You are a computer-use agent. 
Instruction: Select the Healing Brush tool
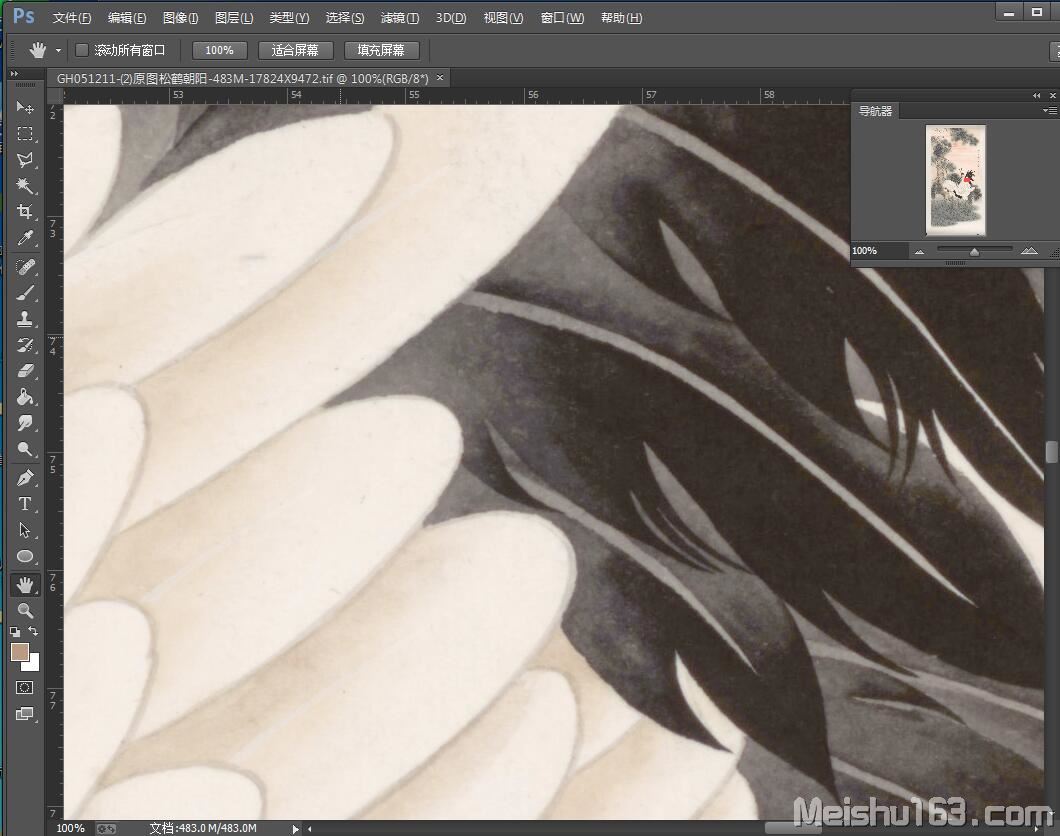pyautogui.click(x=25, y=268)
